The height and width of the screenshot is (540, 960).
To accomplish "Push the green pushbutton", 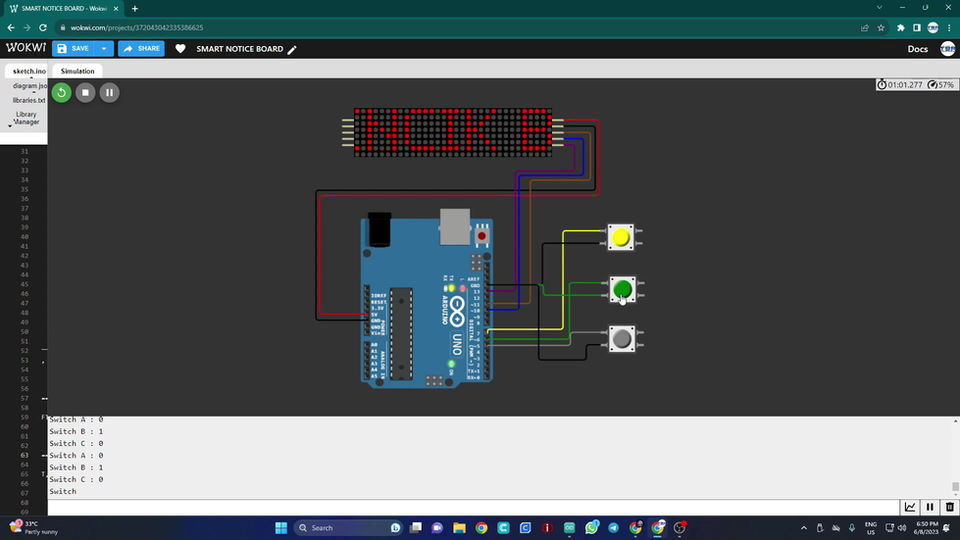I will pyautogui.click(x=622, y=289).
